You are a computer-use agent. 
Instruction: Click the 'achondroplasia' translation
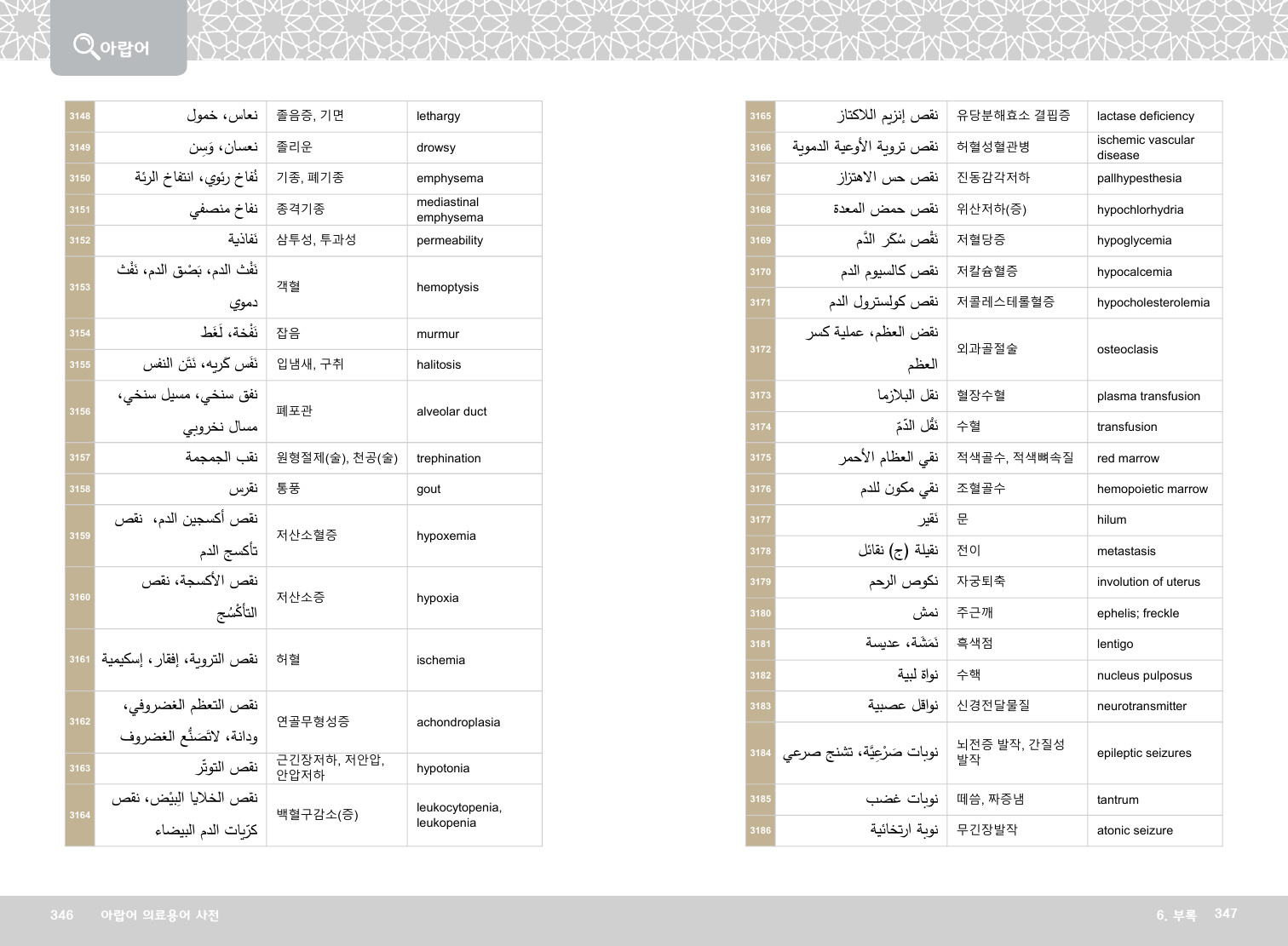tap(458, 723)
